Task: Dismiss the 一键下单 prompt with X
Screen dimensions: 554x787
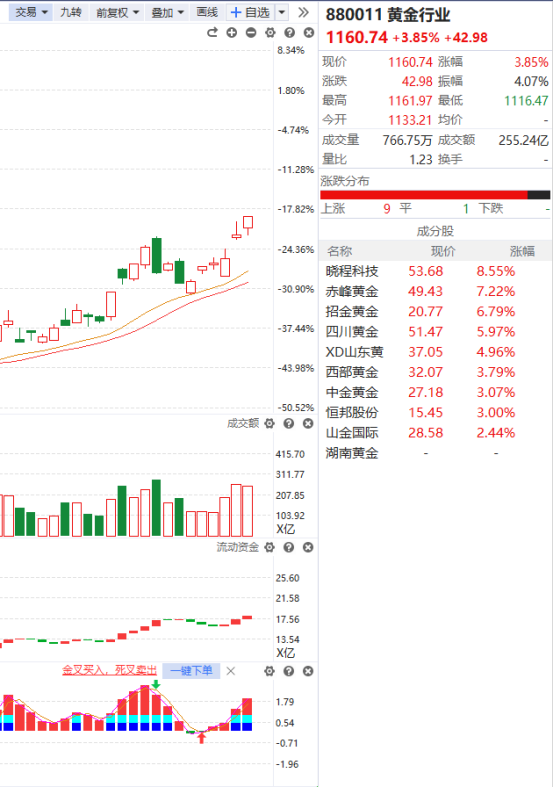Action: pos(231,671)
